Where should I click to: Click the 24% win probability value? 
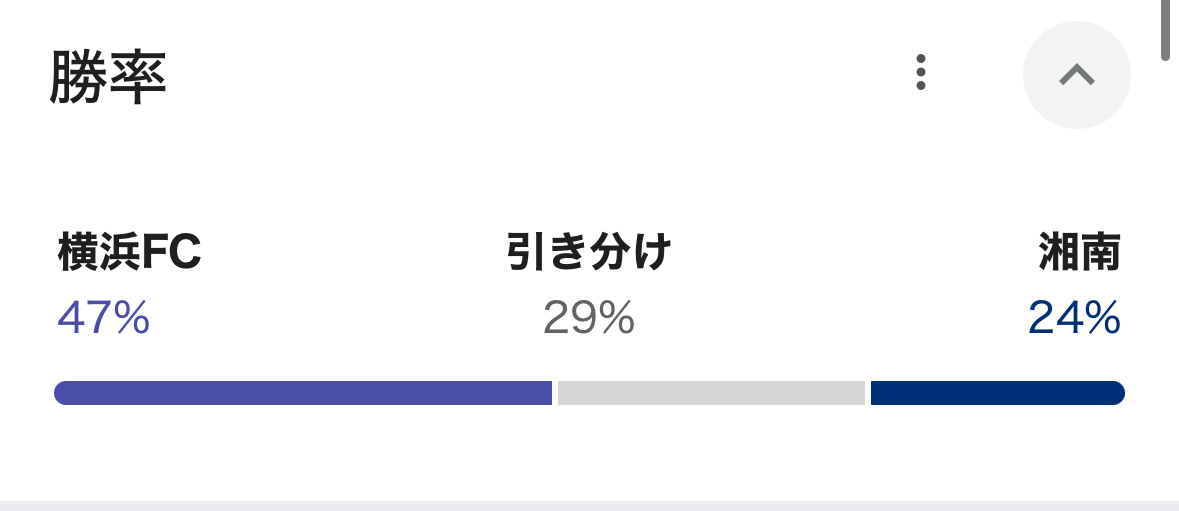click(1074, 319)
